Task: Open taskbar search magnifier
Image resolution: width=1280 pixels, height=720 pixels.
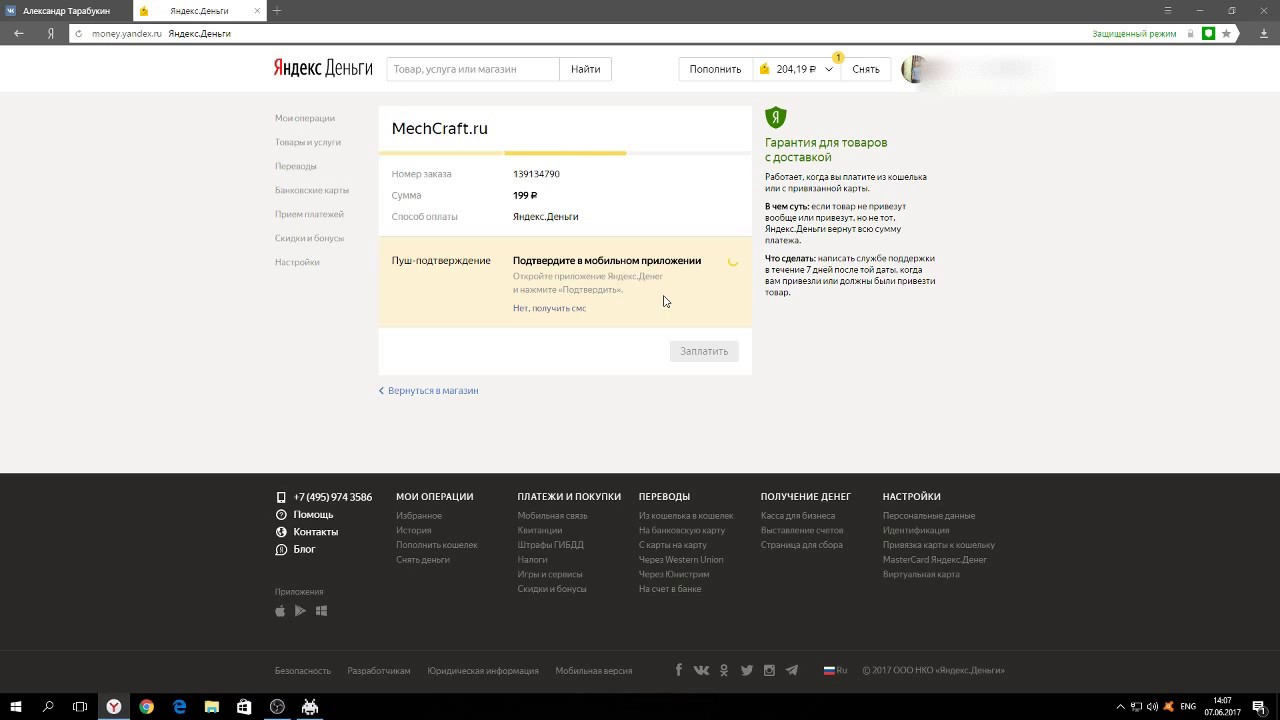Action: click(48, 707)
